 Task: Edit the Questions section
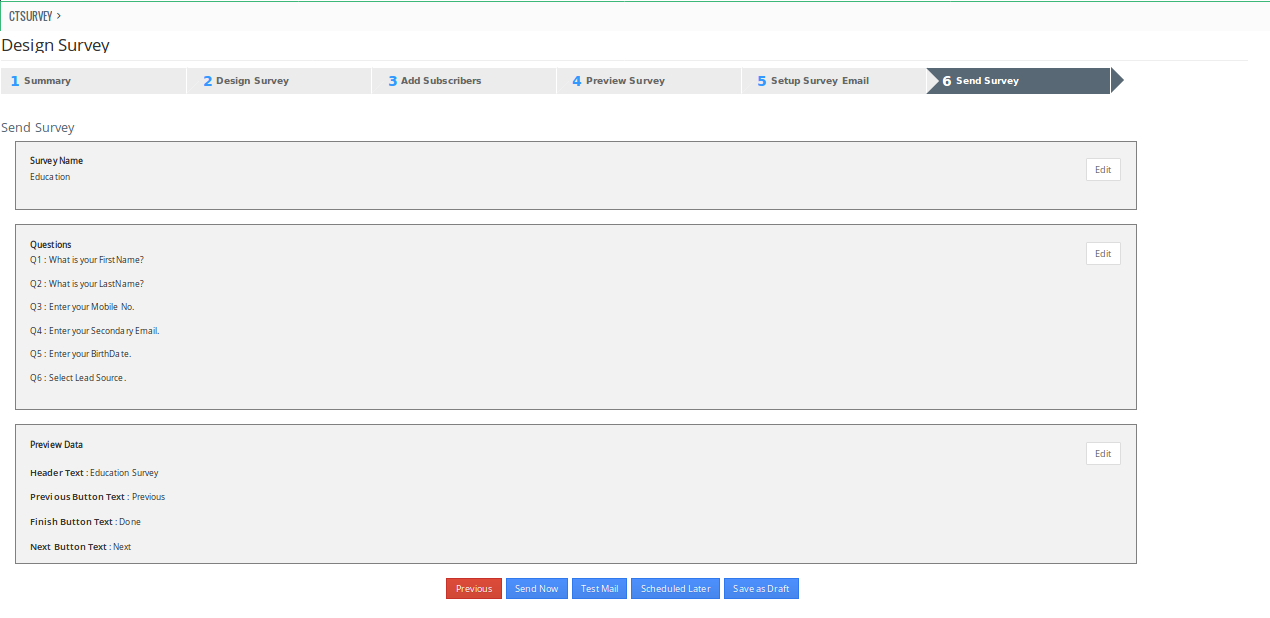pyautogui.click(x=1103, y=254)
